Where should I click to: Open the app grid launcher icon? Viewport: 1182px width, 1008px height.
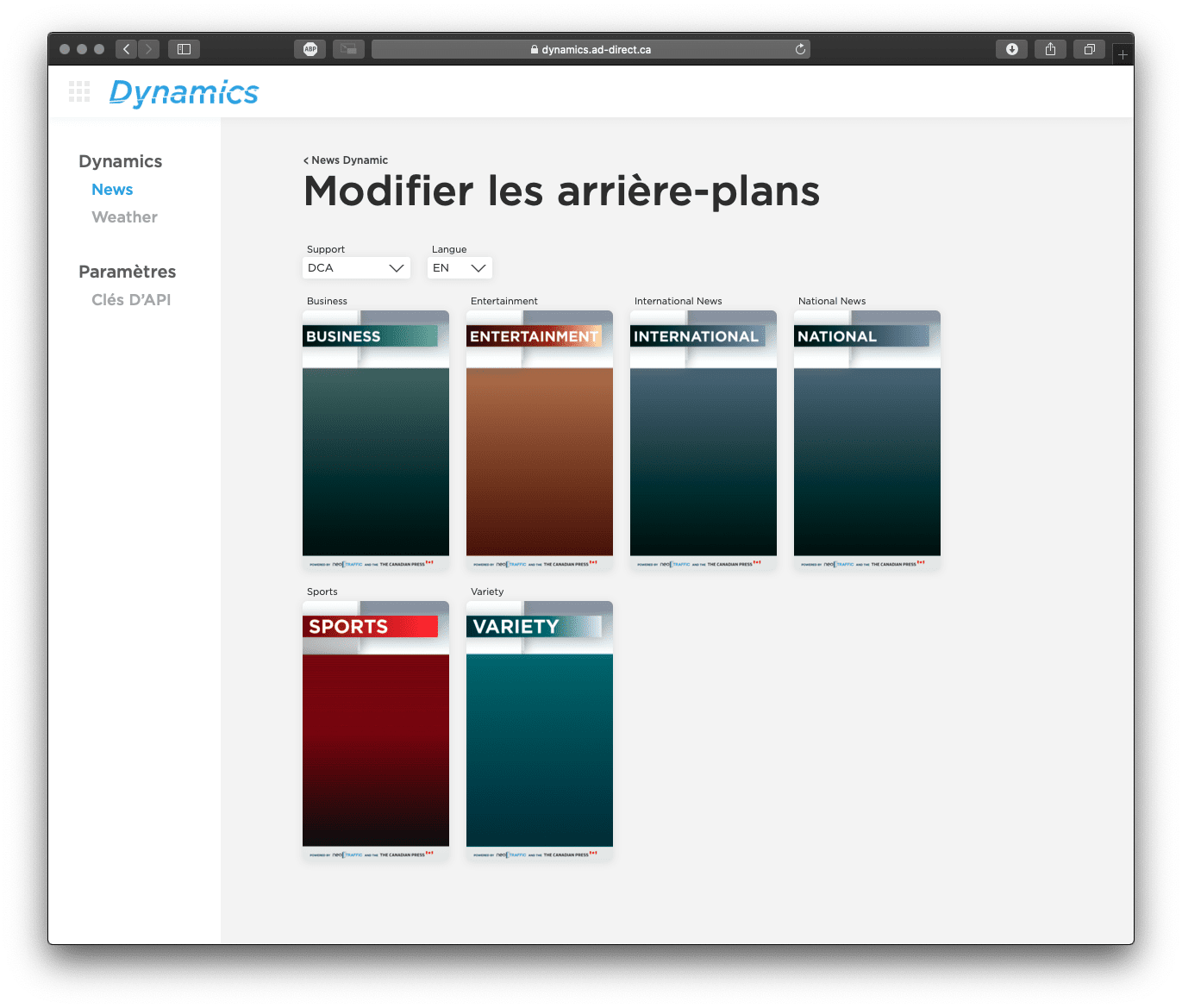tap(79, 91)
